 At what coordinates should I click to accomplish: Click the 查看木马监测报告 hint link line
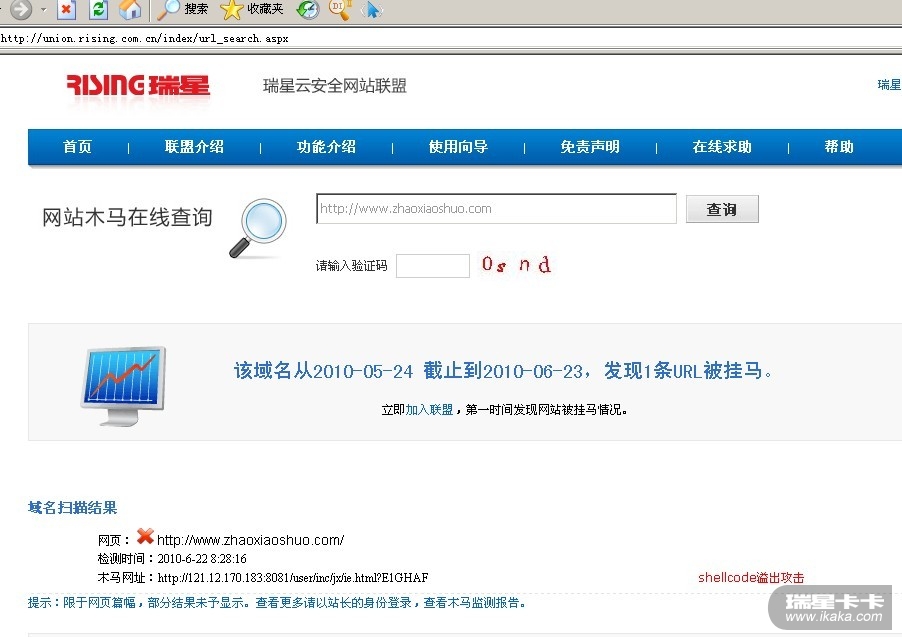click(x=276, y=602)
